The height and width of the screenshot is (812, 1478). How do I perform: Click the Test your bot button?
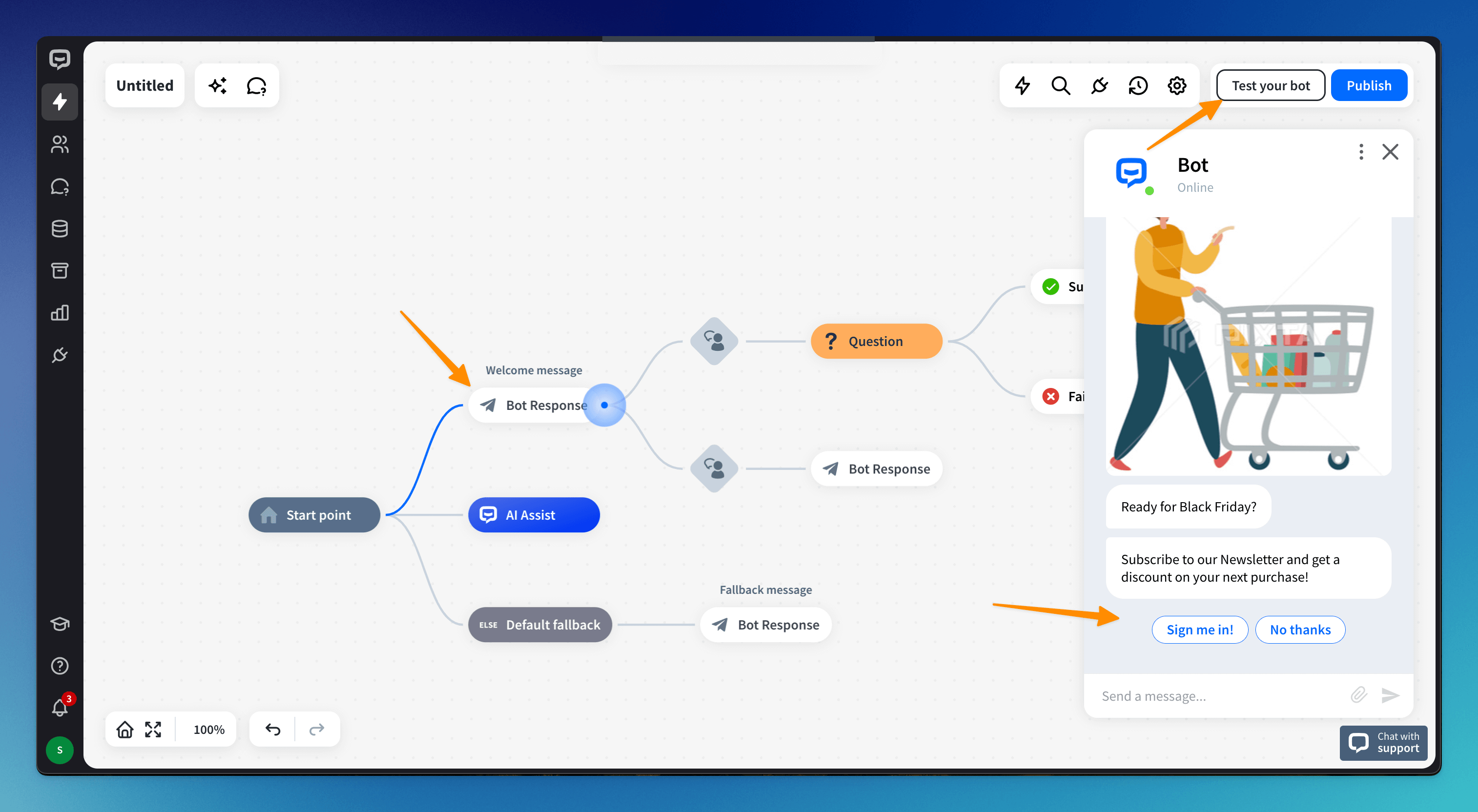pos(1270,85)
